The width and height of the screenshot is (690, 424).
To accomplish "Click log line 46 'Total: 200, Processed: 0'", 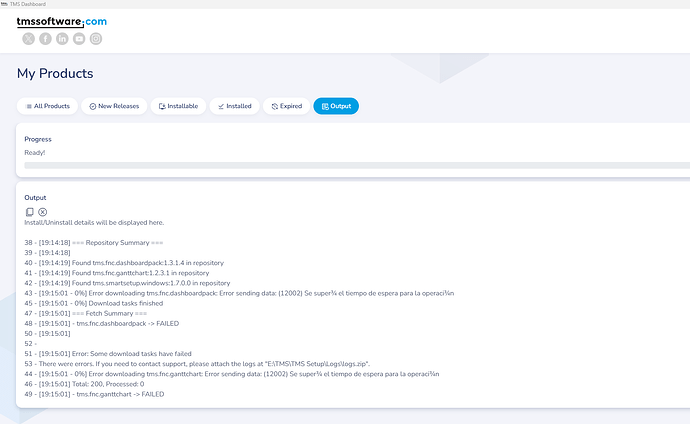I will click(84, 384).
